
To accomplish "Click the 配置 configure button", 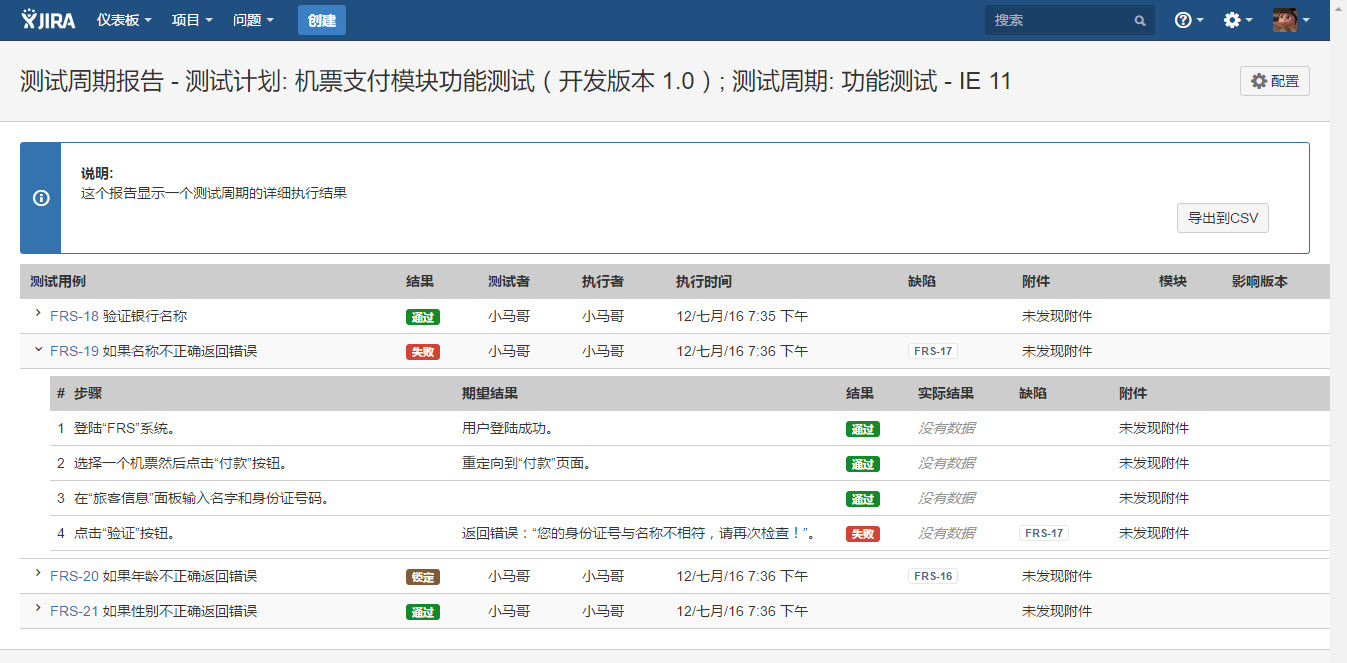I will (x=1275, y=81).
